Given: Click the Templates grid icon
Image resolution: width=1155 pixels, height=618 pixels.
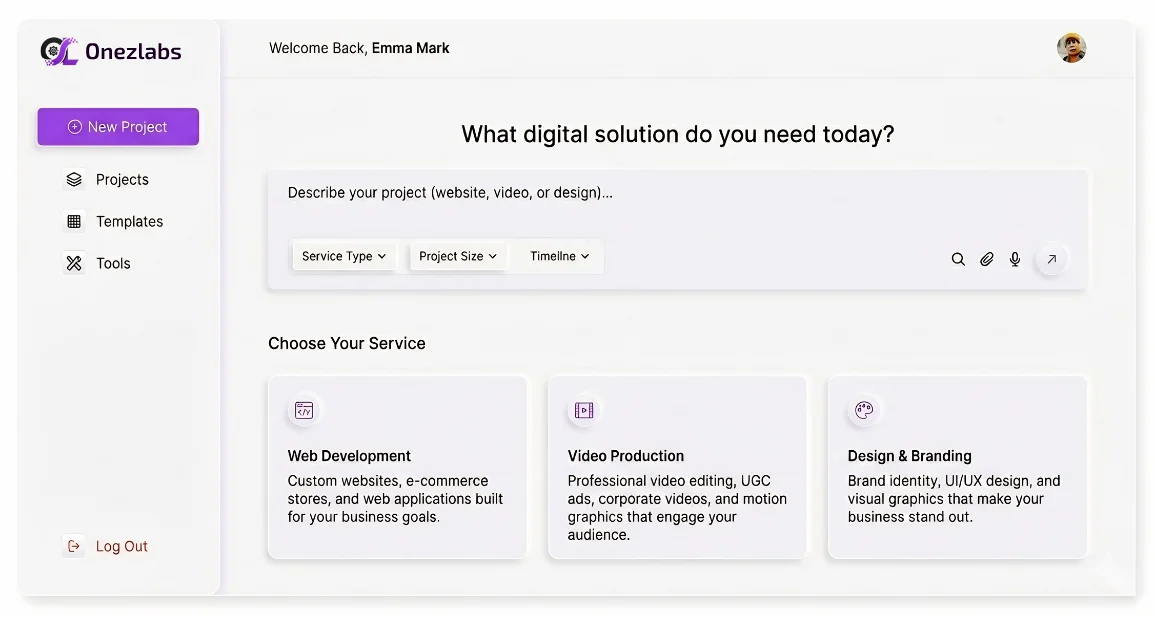Looking at the screenshot, I should [74, 222].
